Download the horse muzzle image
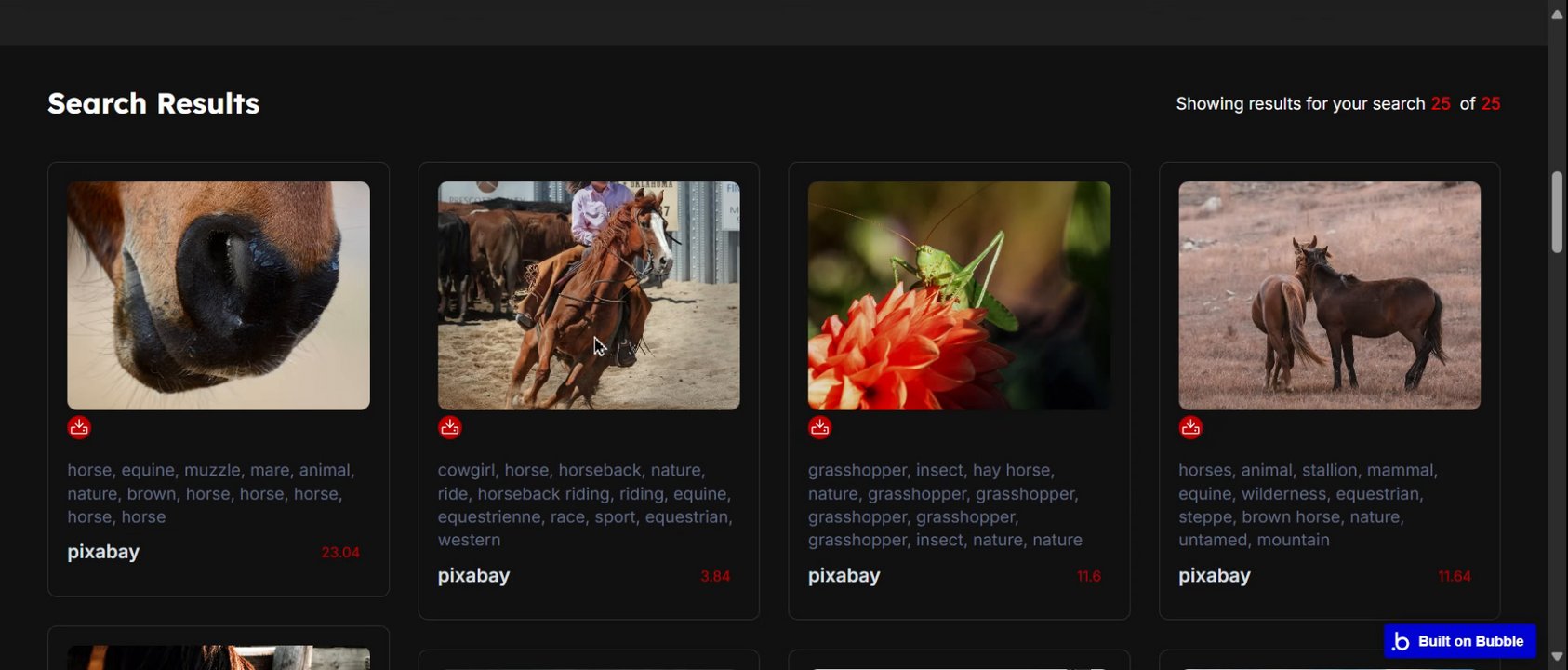 (79, 427)
